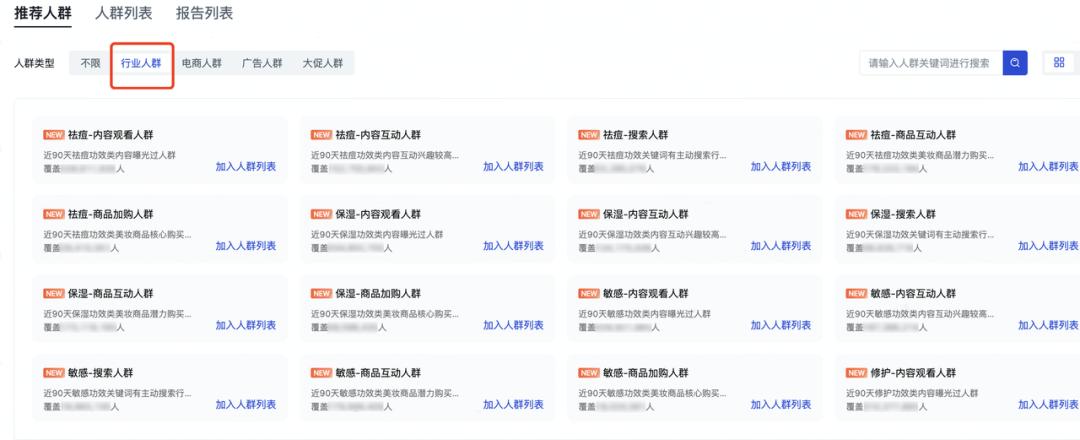Screen dimensions: 1080x440
Task: Open the 报告列表 tab
Action: tap(204, 14)
